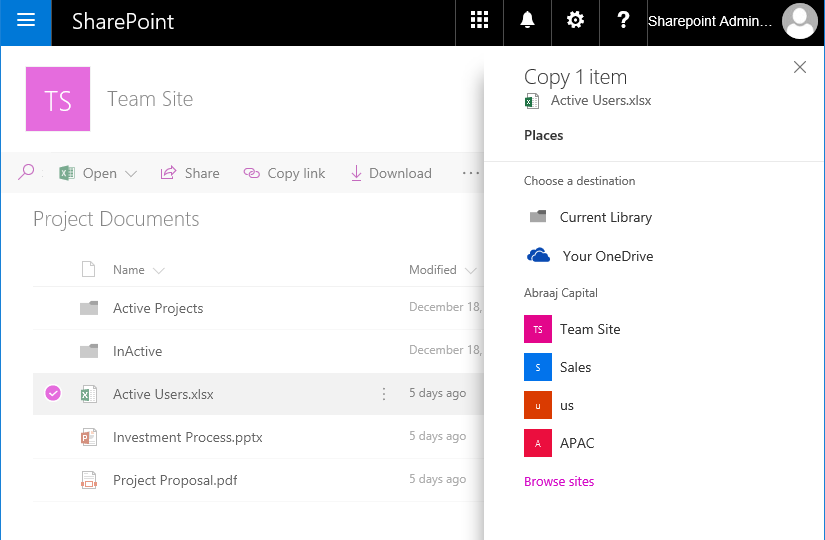The width and height of the screenshot is (825, 540).
Task: Expand the Name column sort dropdown
Action: [158, 271]
